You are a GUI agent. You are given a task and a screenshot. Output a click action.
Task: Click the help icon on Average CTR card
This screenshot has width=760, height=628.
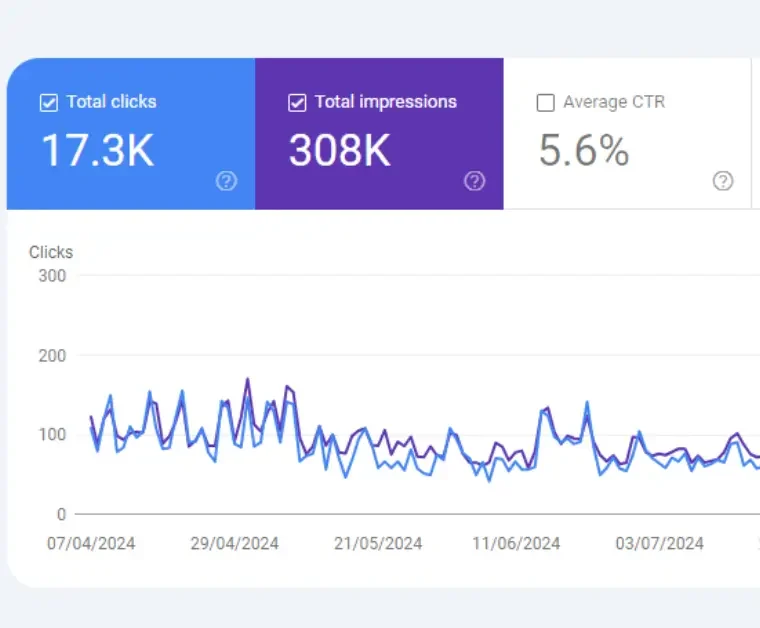[x=723, y=181]
